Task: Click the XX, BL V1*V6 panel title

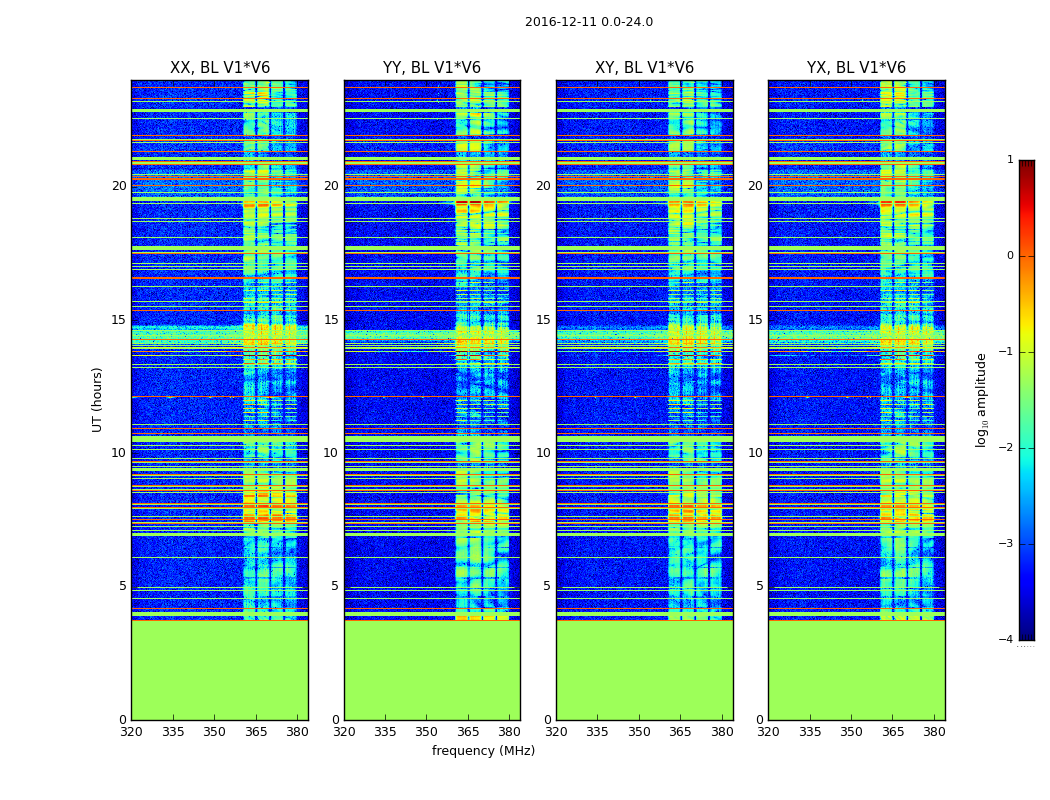Action: tap(220, 68)
